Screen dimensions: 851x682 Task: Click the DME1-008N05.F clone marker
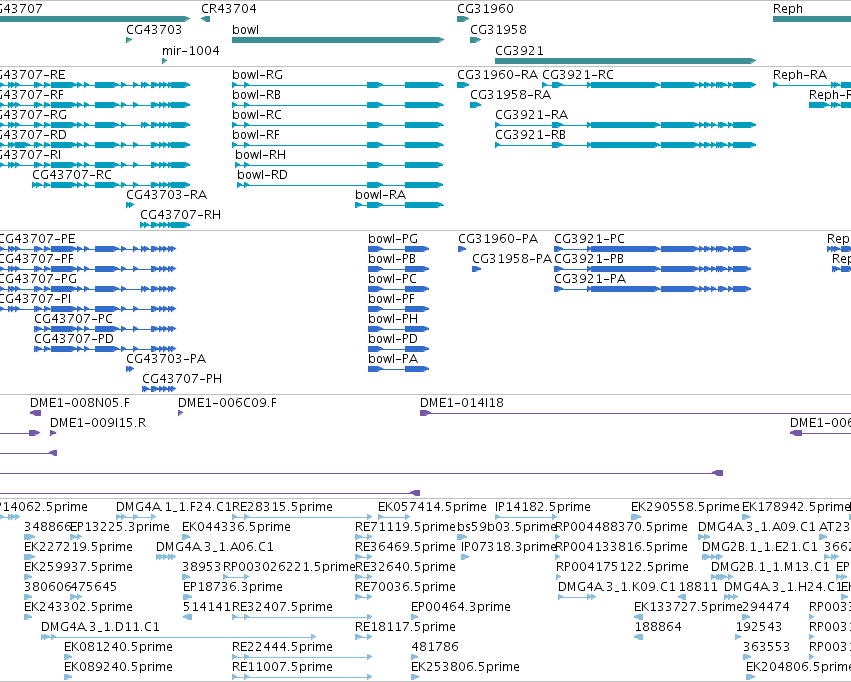coord(35,413)
